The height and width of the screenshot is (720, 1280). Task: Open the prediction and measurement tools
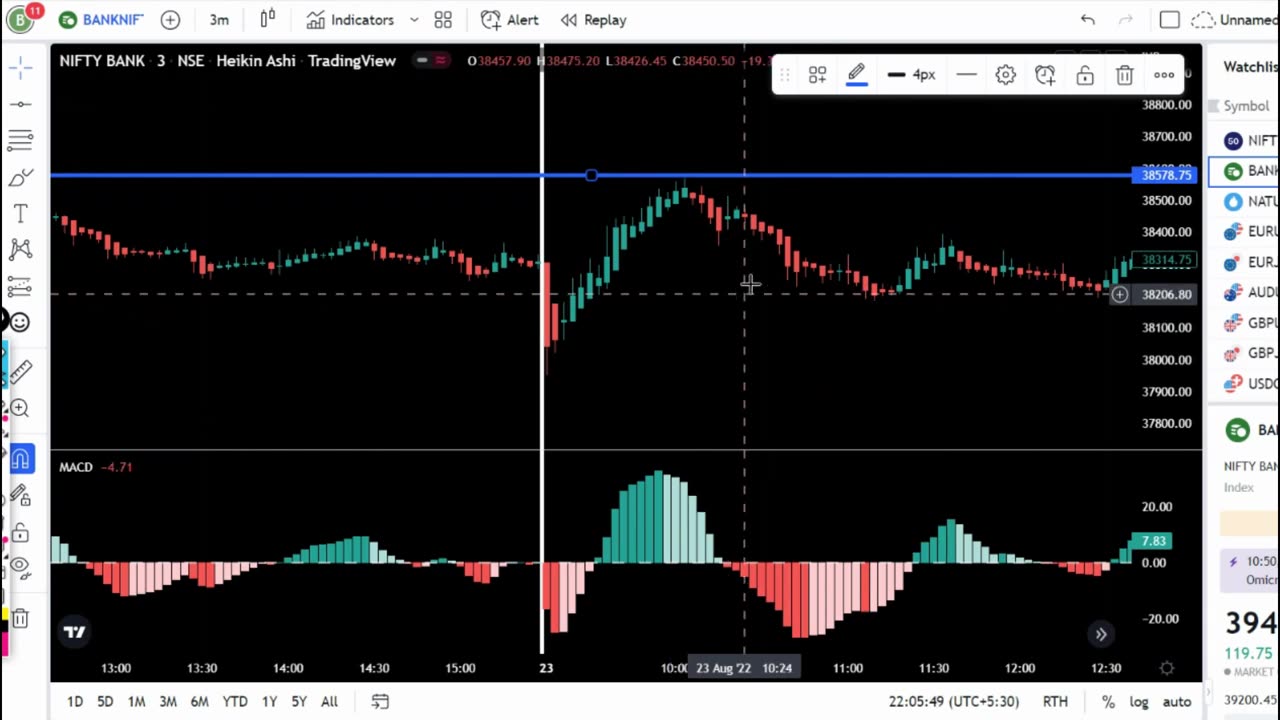[x=20, y=286]
